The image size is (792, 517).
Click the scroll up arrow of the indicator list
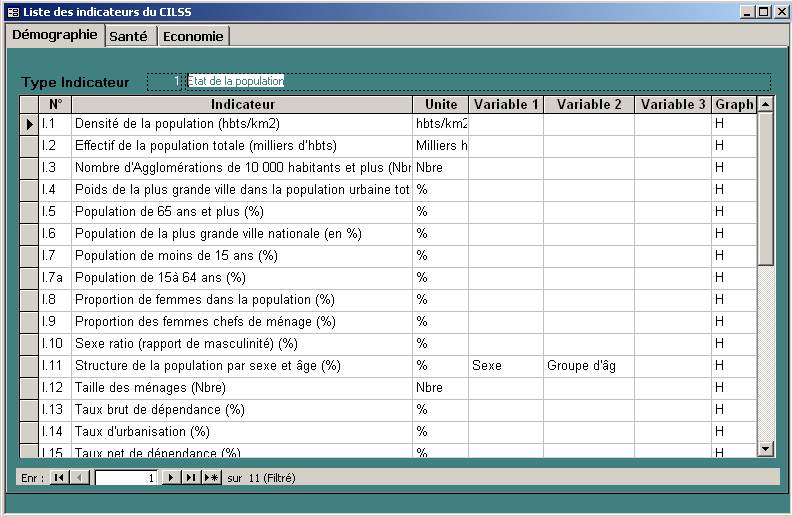(766, 104)
